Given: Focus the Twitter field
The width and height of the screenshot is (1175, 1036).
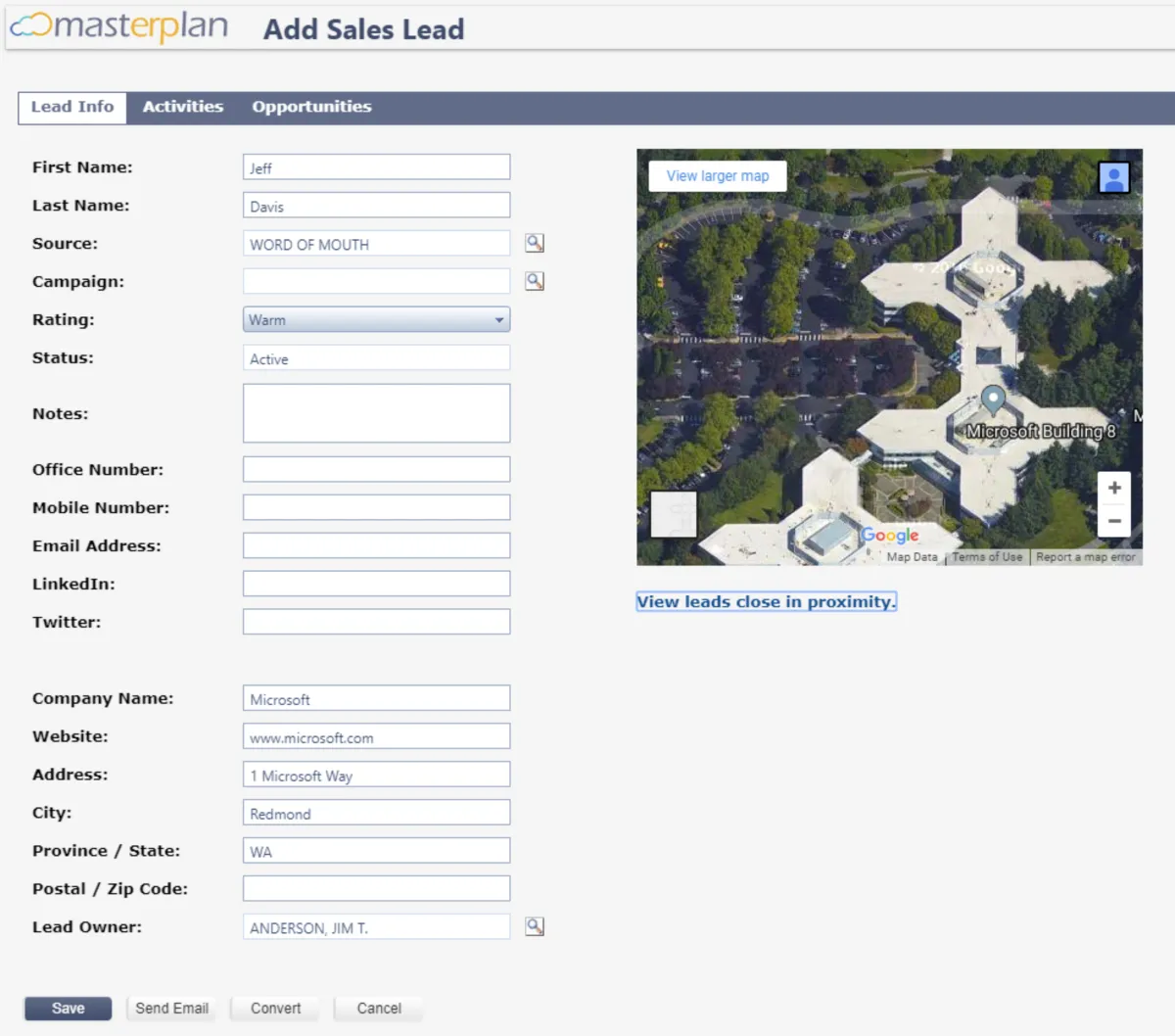Looking at the screenshot, I should click(376, 622).
